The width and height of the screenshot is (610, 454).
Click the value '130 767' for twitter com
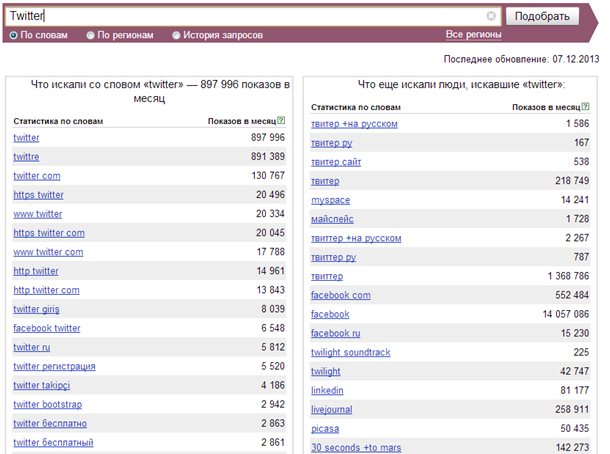click(x=268, y=176)
